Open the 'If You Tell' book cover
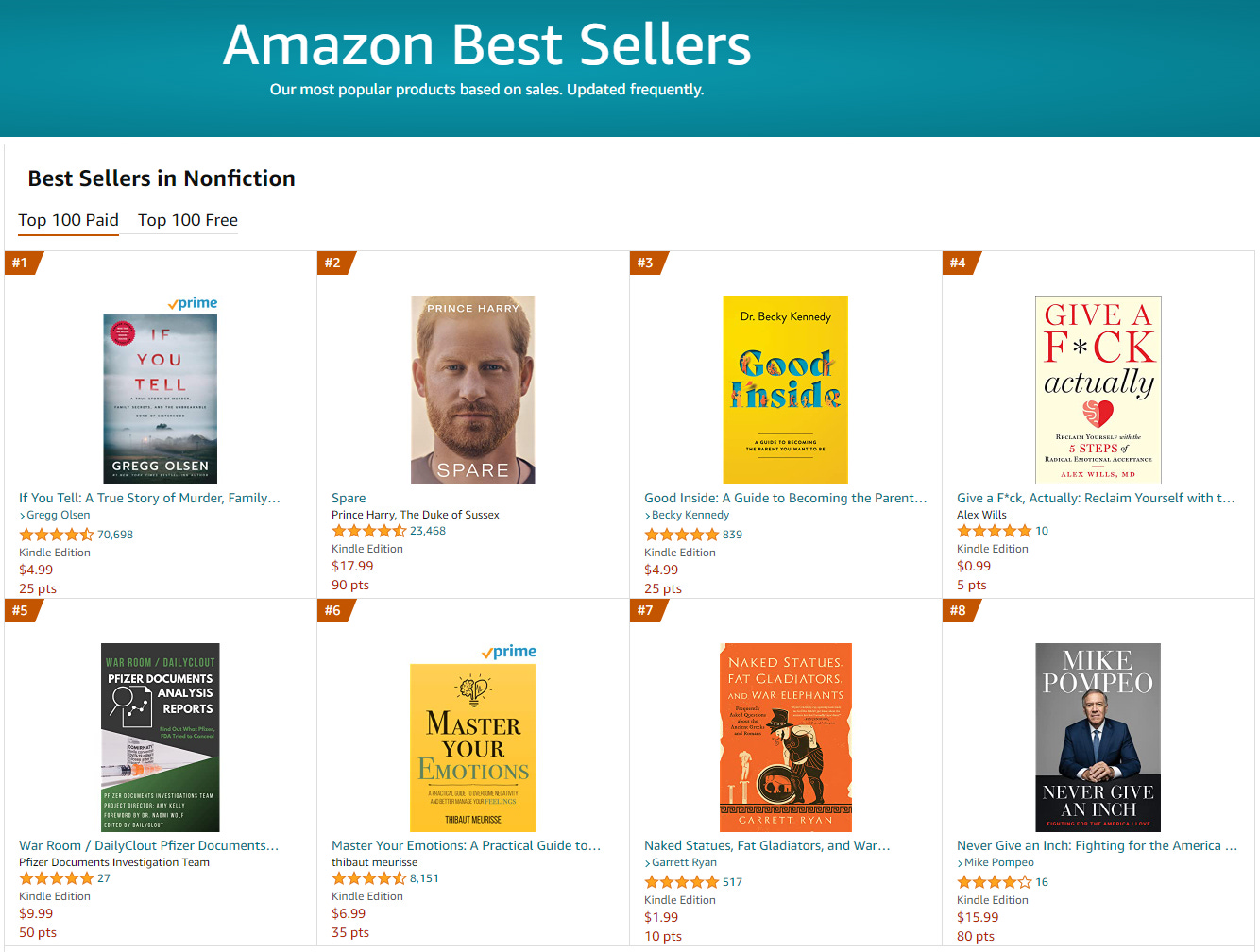The height and width of the screenshot is (952, 1260). [160, 399]
